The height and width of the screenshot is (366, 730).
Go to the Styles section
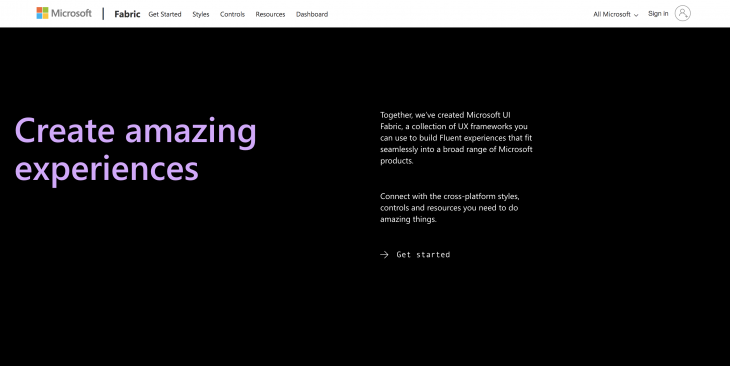(201, 14)
